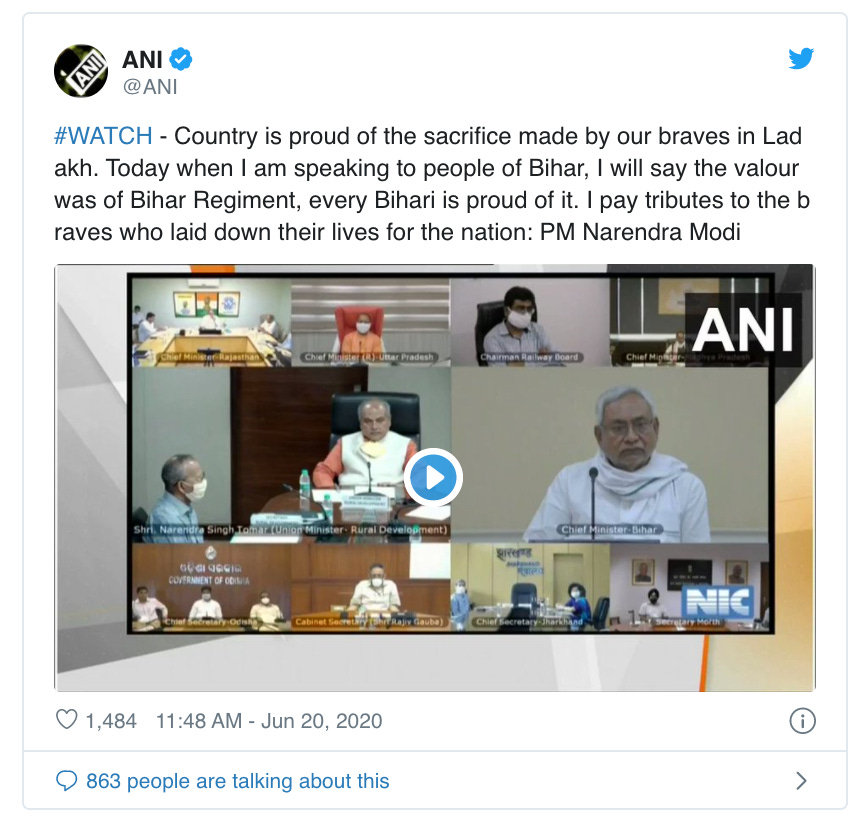Click the ANI display name
Screen dimensions: 862x826
[142, 59]
